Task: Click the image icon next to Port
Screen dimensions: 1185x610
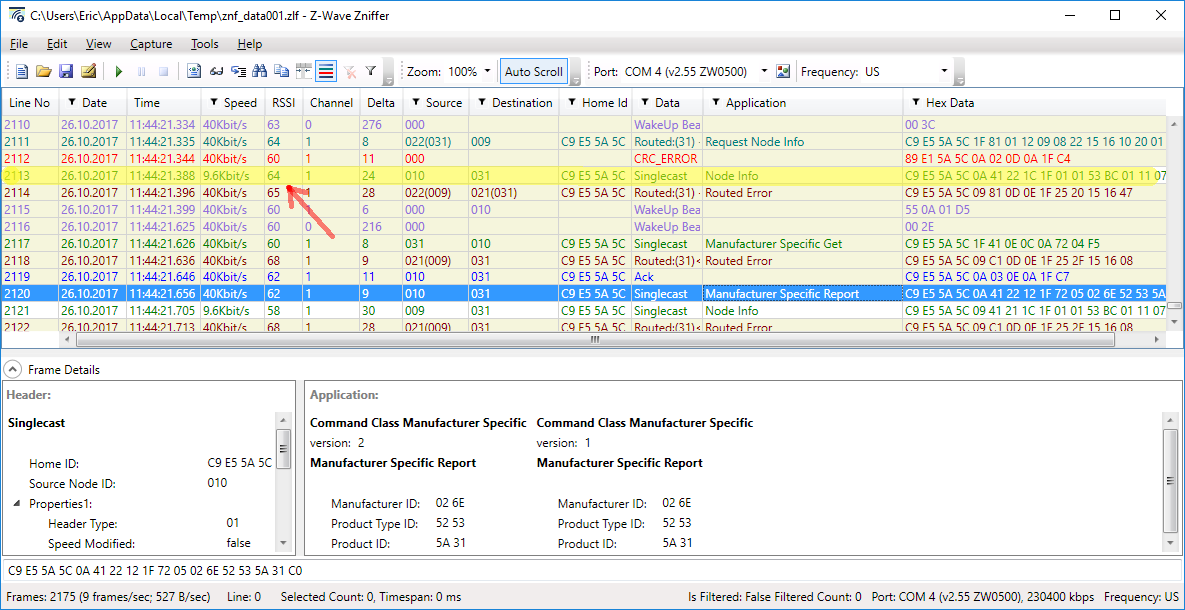Action: 783,72
